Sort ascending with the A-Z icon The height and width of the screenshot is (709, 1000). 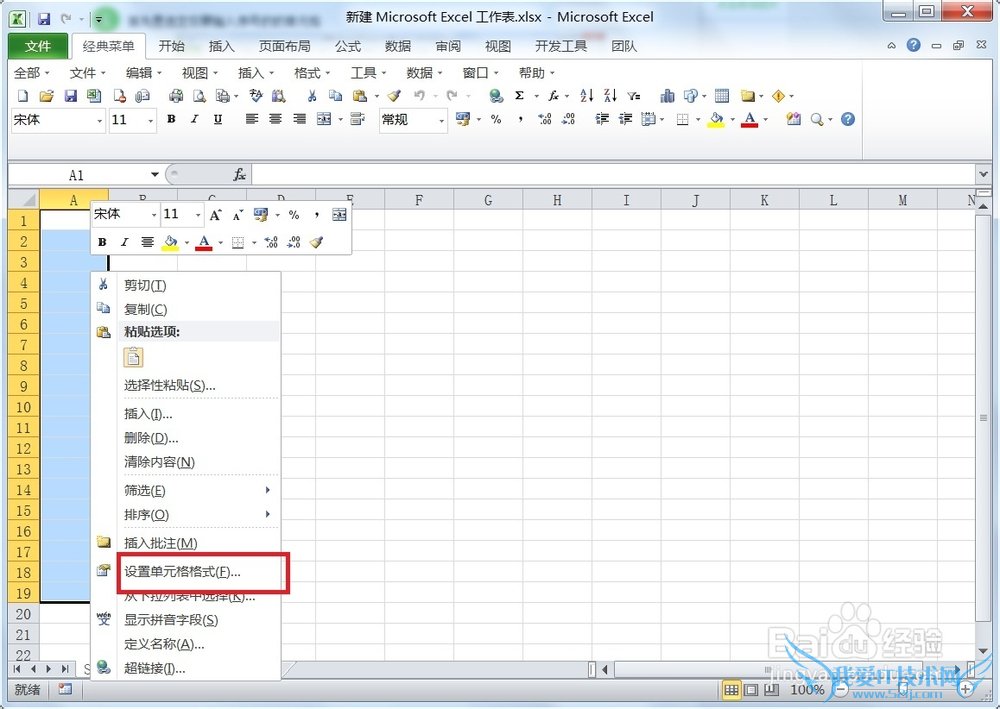587,96
